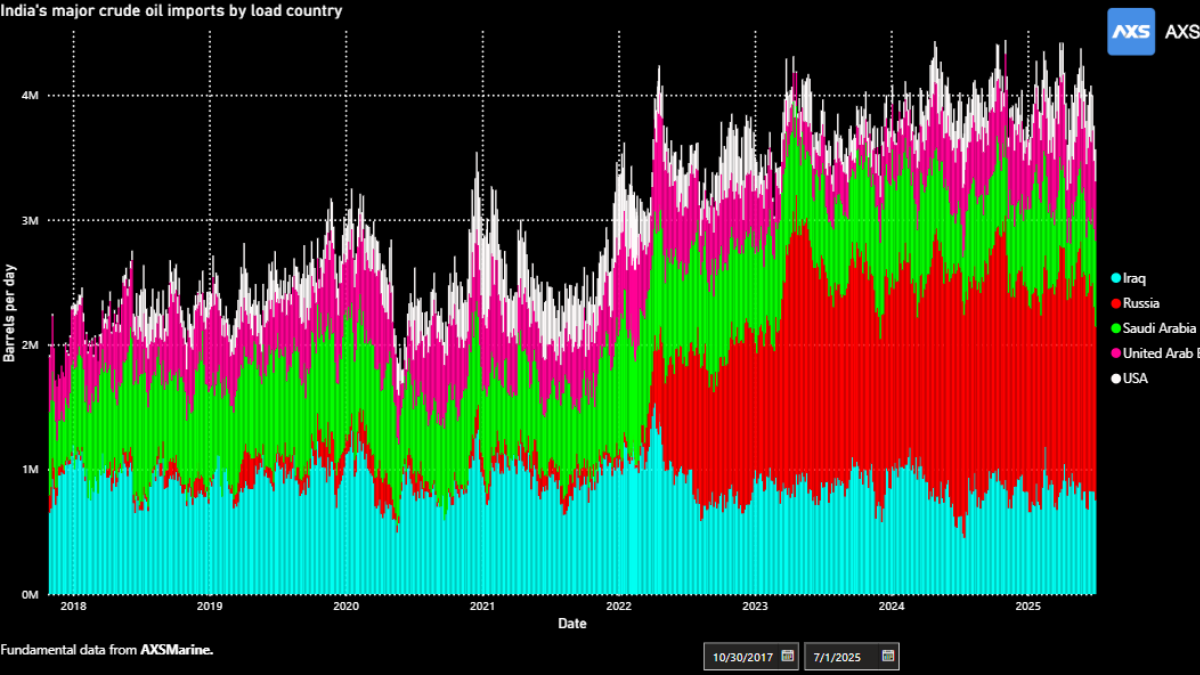The width and height of the screenshot is (1200, 675).
Task: Click the "Date" x-axis title
Action: tap(572, 624)
